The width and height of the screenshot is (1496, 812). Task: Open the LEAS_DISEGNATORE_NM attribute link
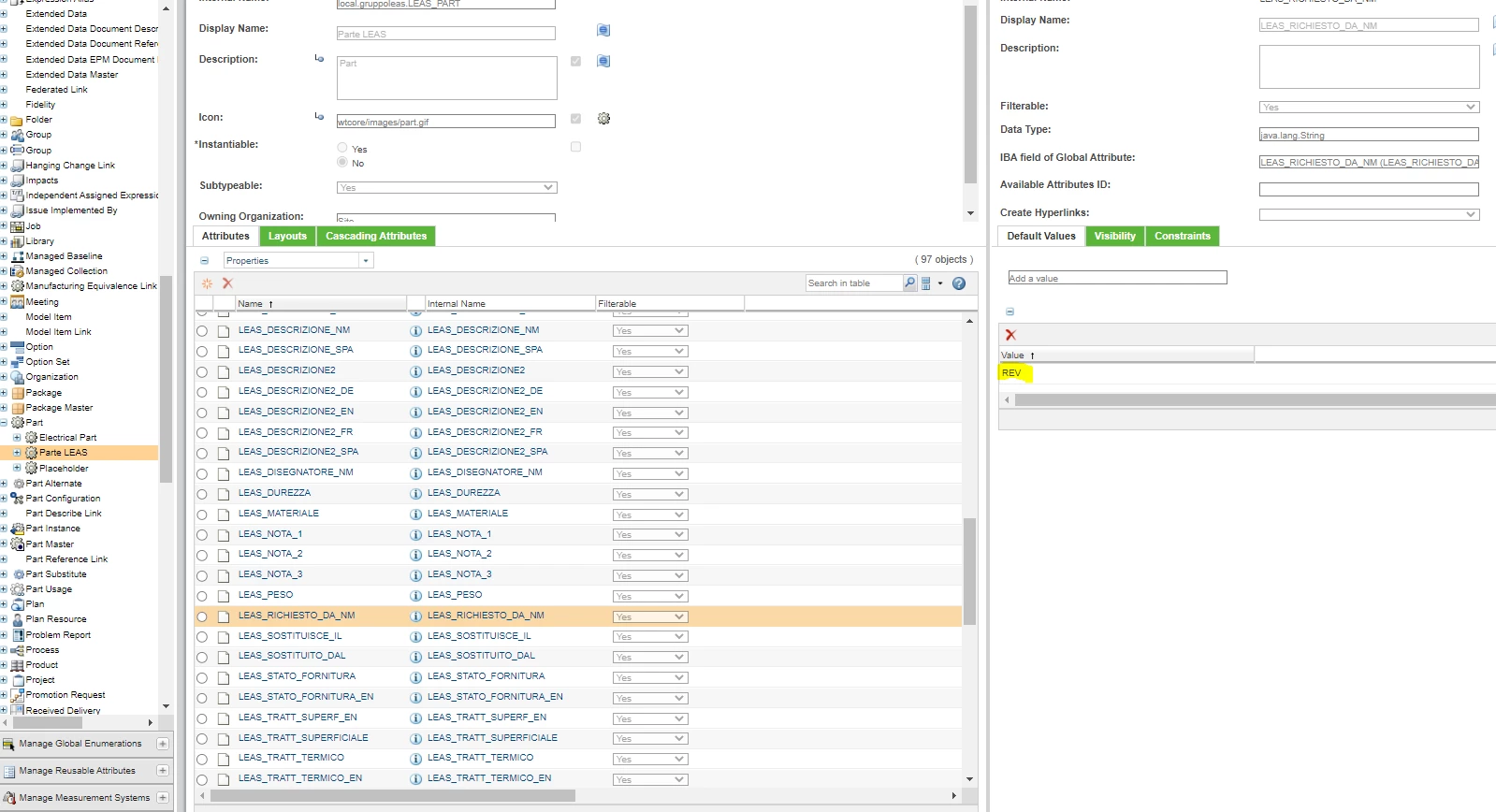(296, 472)
